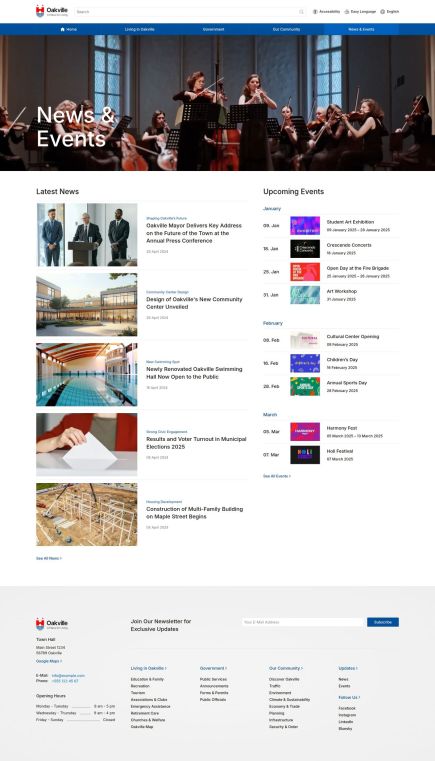435x761 pixels.
Task: Open the Google Maps link in the footer
Action: (x=49, y=661)
